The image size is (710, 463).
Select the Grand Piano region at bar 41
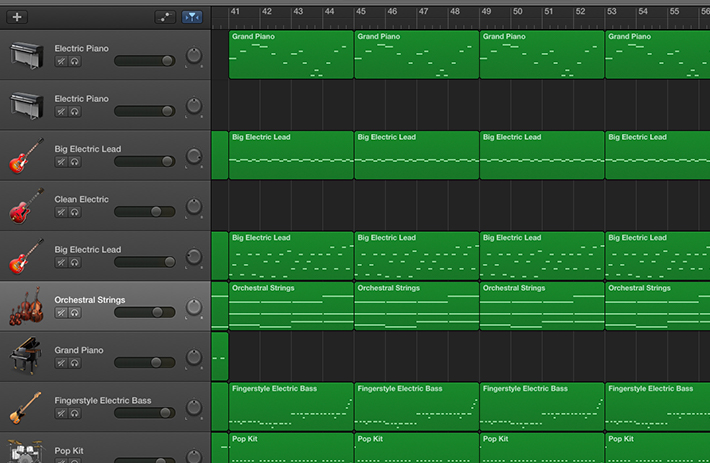click(291, 55)
